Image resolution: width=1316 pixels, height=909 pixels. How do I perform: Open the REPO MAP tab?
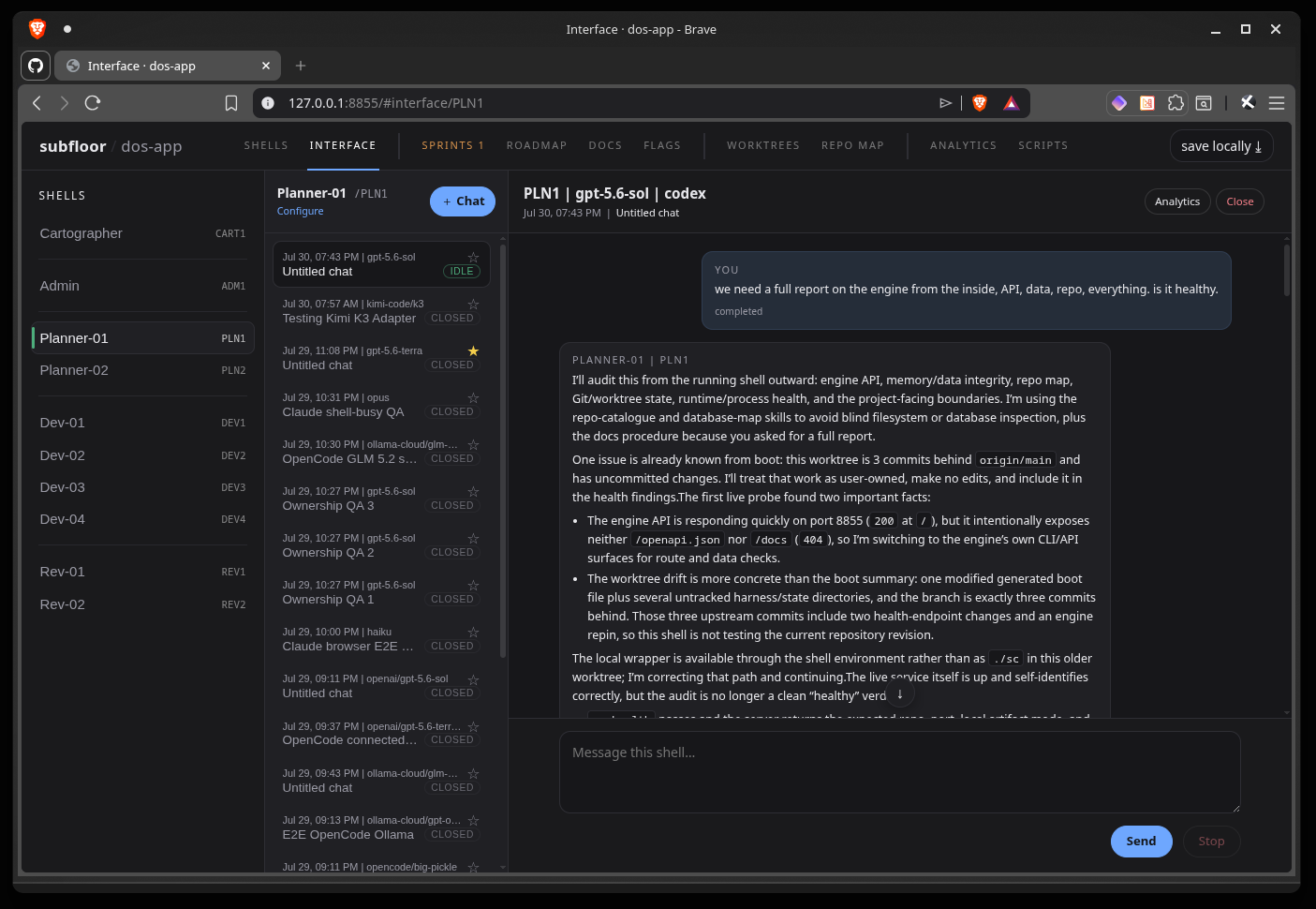852,145
